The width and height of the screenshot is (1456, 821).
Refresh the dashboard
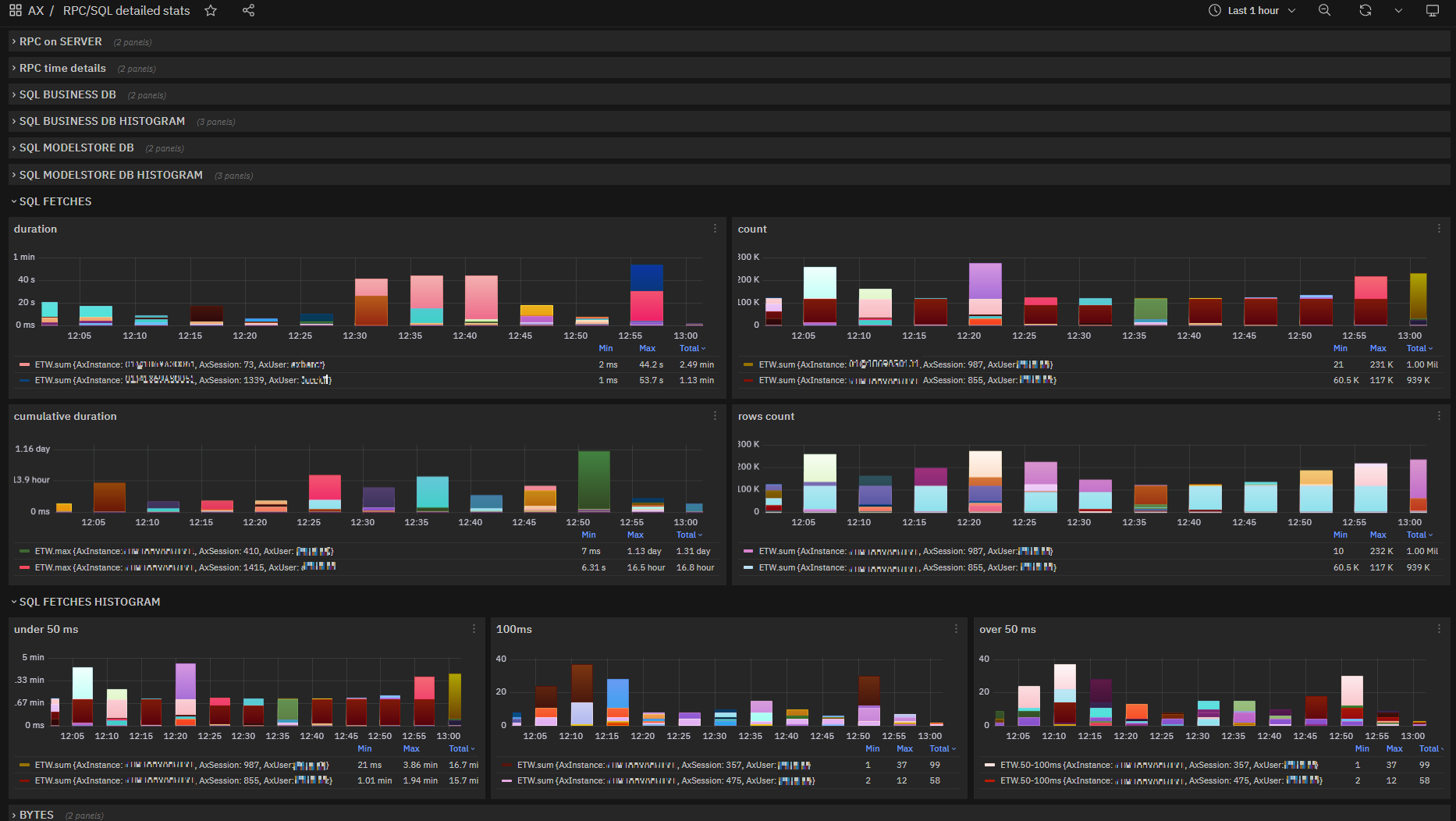point(1365,10)
